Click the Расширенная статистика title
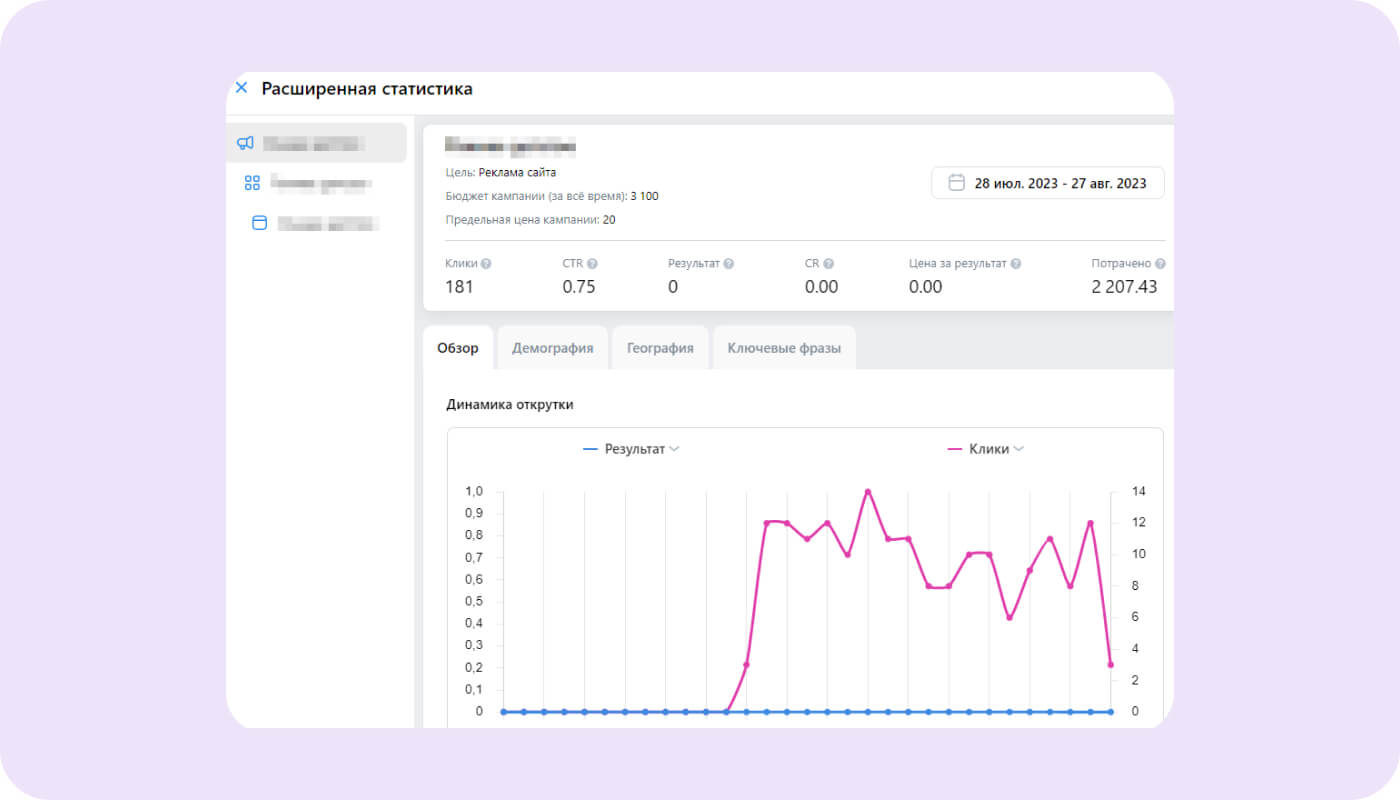Screen dimensions: 1400x800 pos(367,88)
